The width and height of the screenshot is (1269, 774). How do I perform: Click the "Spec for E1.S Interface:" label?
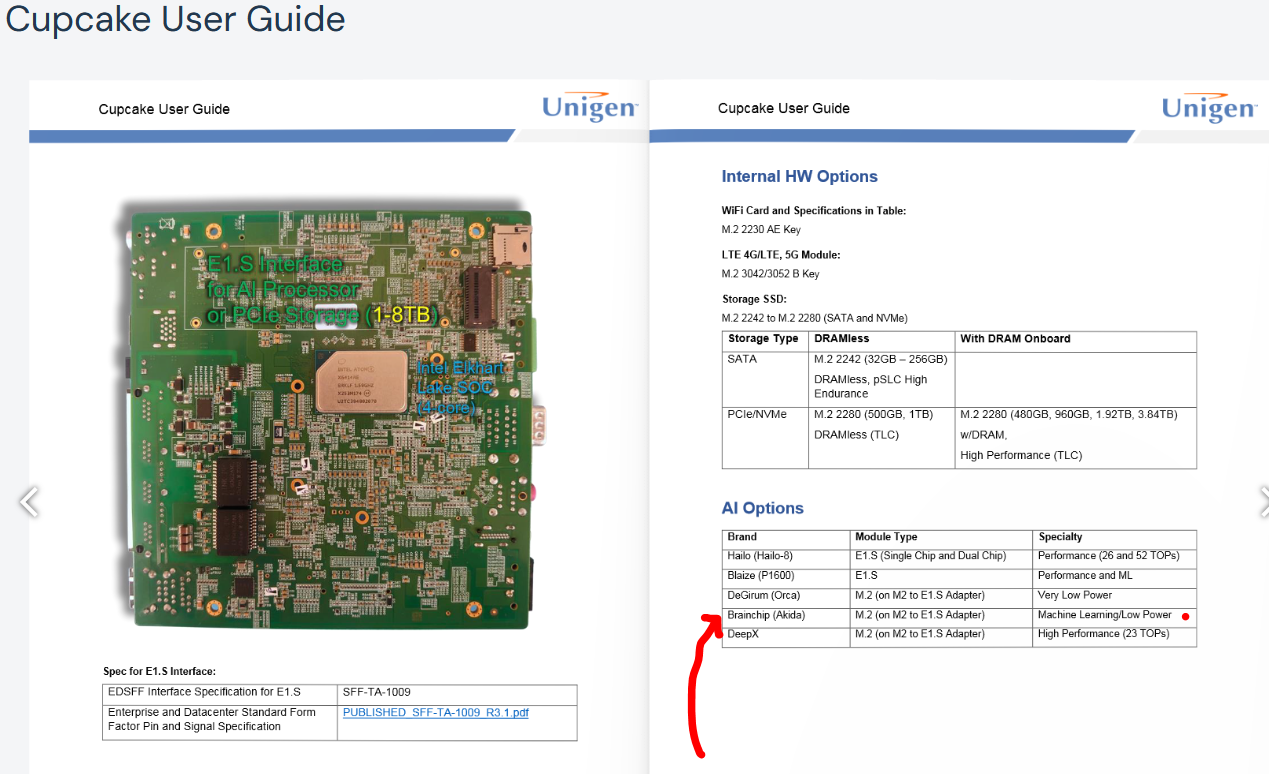[x=160, y=671]
